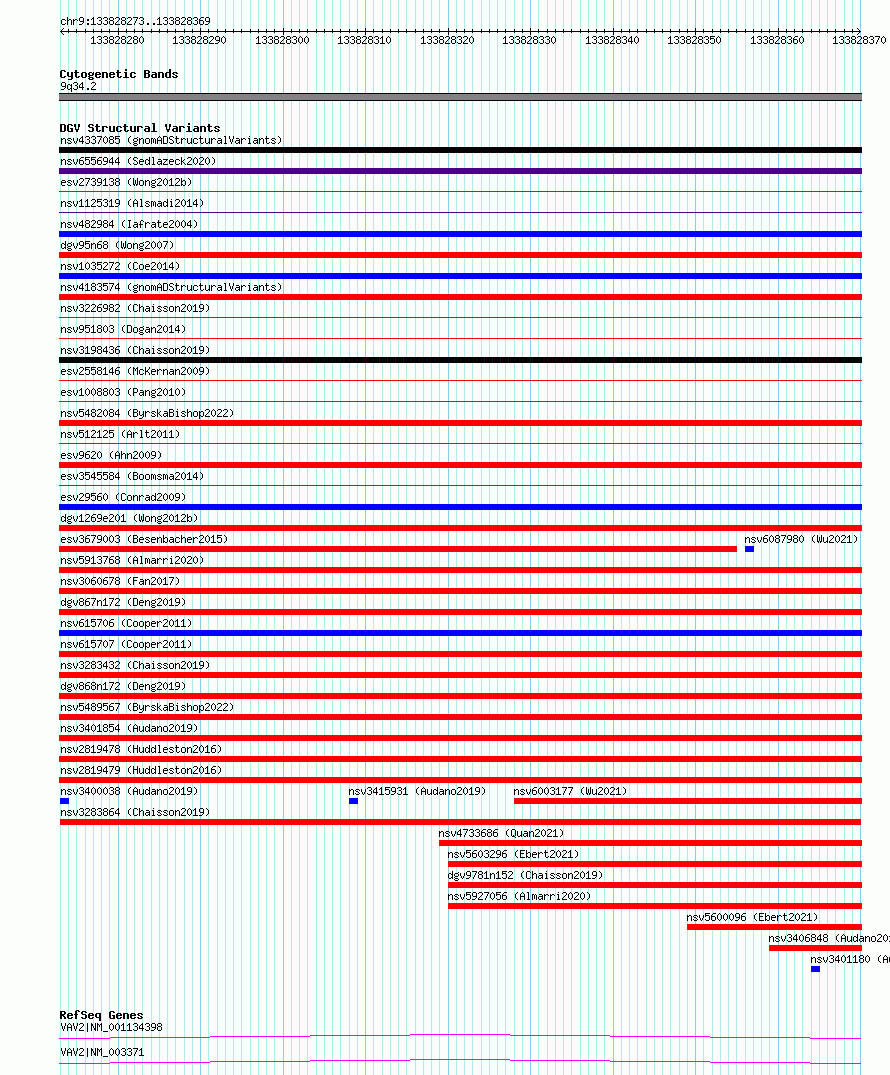Screen dimensions: 890x1075
Task: Click small blue bar under nsv6087980
Action: [x=749, y=549]
